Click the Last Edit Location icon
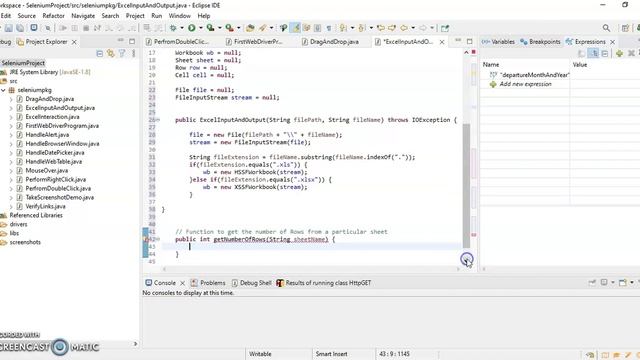The width and height of the screenshot is (640, 360). tap(381, 28)
